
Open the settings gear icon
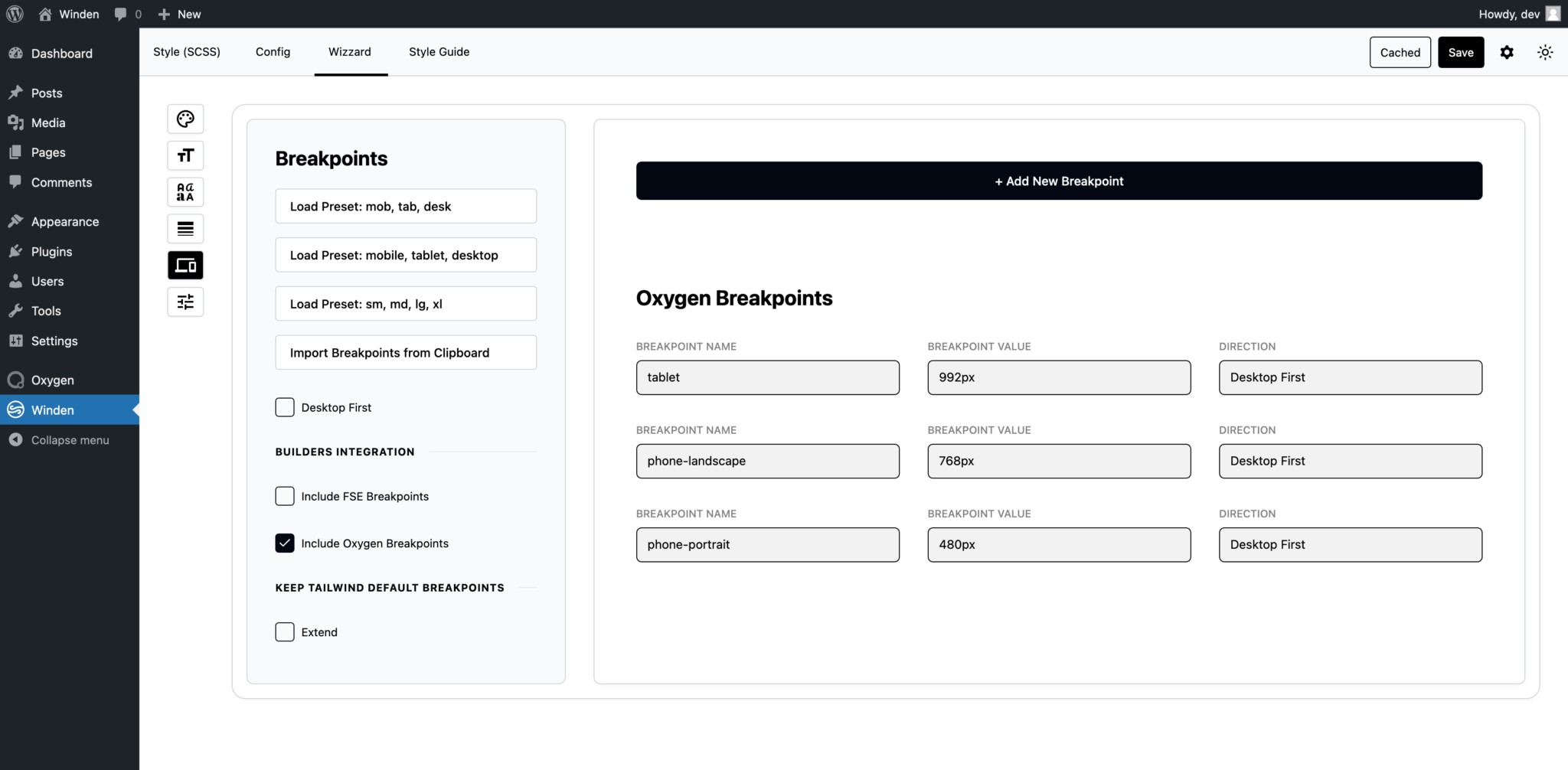click(1507, 52)
